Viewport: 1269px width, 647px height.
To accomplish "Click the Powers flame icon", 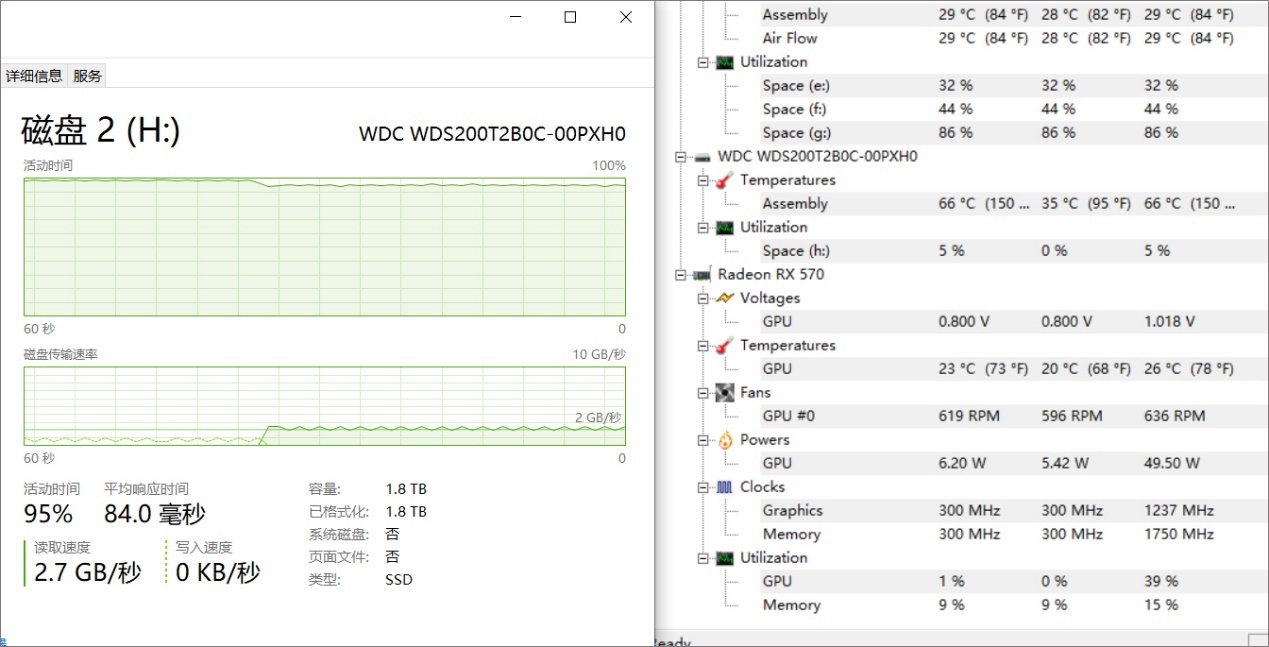I will [725, 440].
